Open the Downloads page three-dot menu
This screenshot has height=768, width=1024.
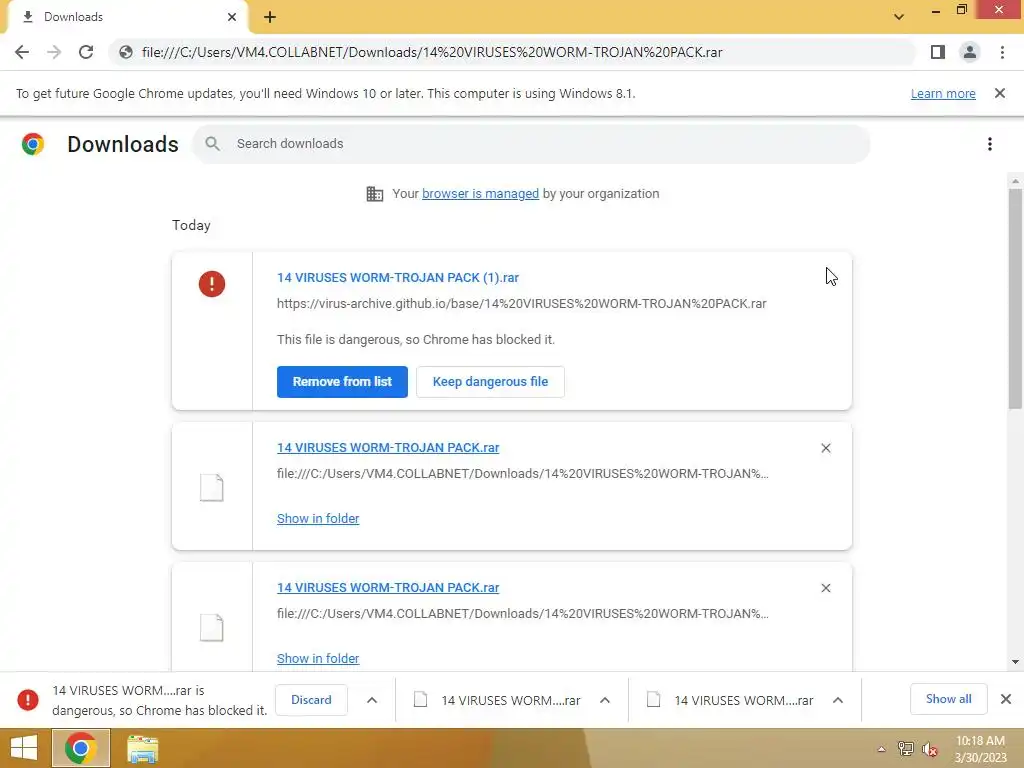click(990, 144)
